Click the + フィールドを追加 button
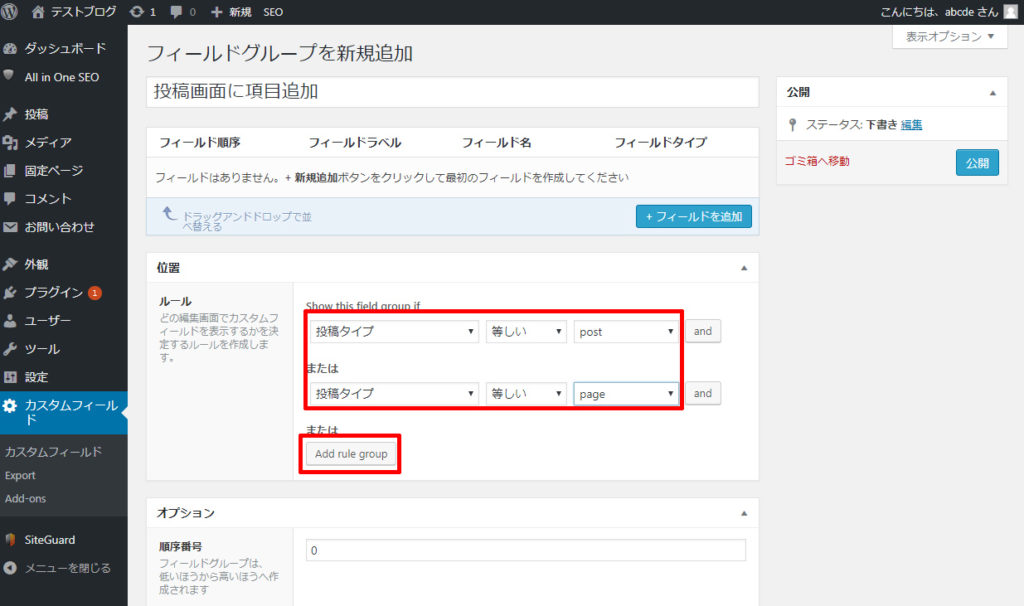The width and height of the screenshot is (1024, 606). tap(693, 216)
